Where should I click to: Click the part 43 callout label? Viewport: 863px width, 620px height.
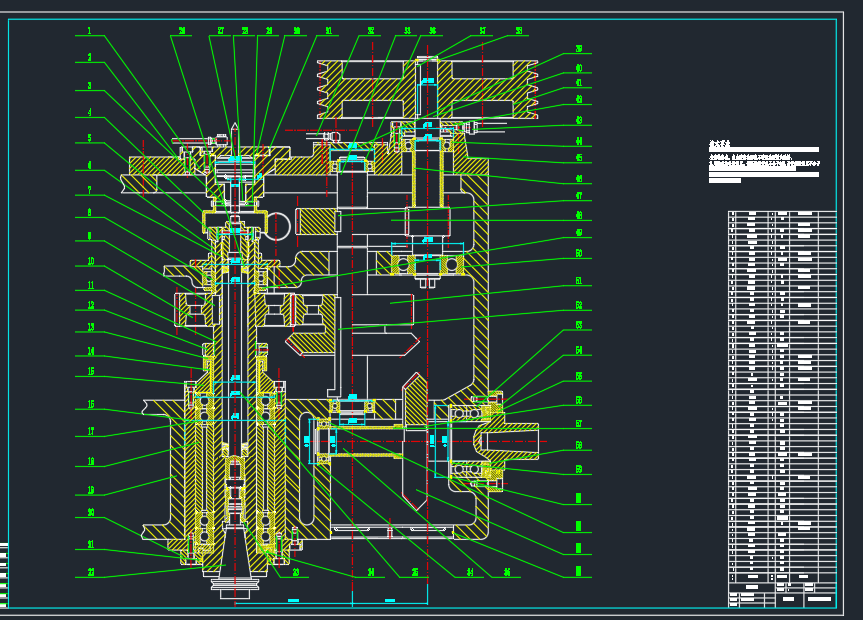pos(578,121)
